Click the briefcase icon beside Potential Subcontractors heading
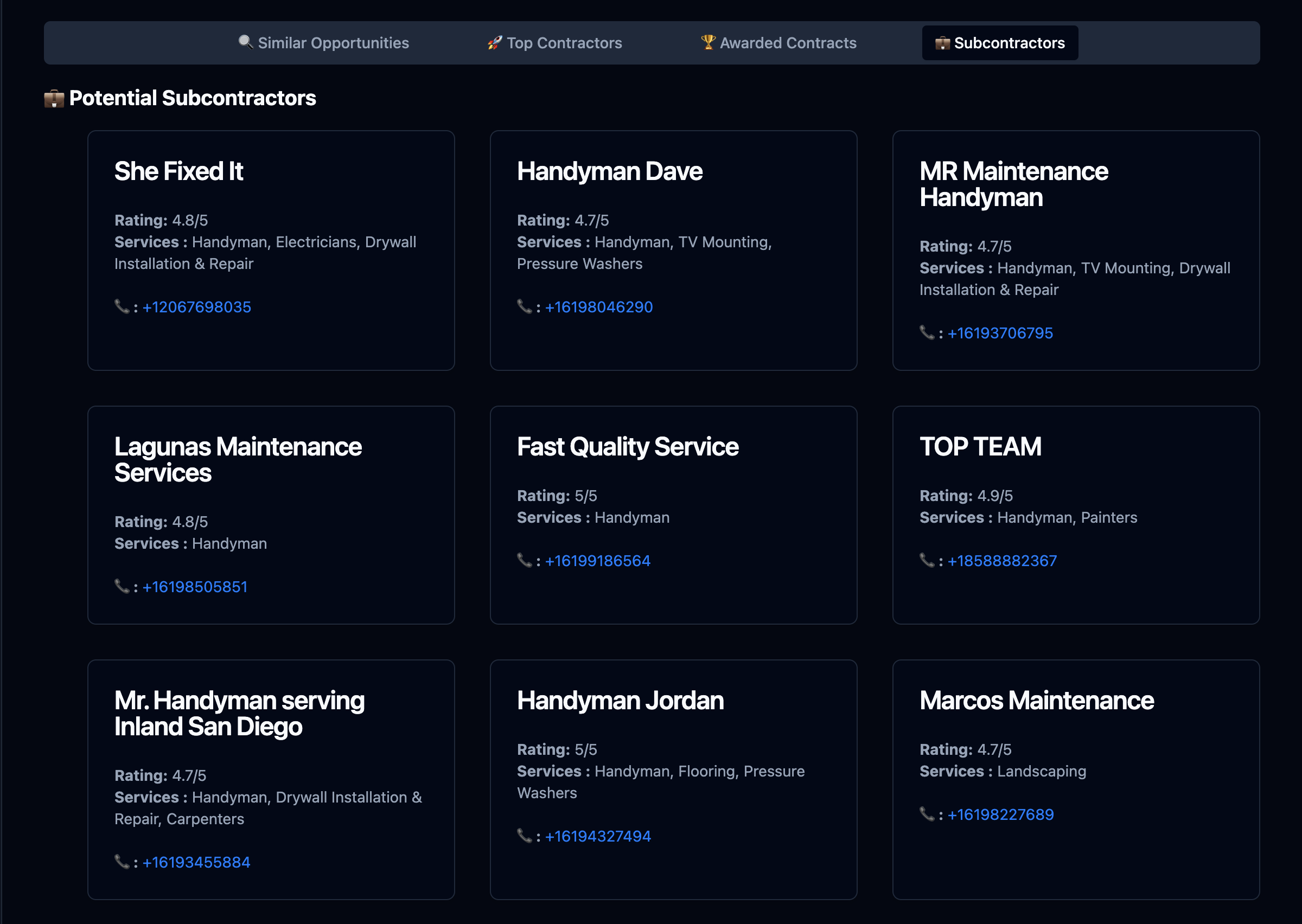The width and height of the screenshot is (1302, 924). pyautogui.click(x=54, y=99)
